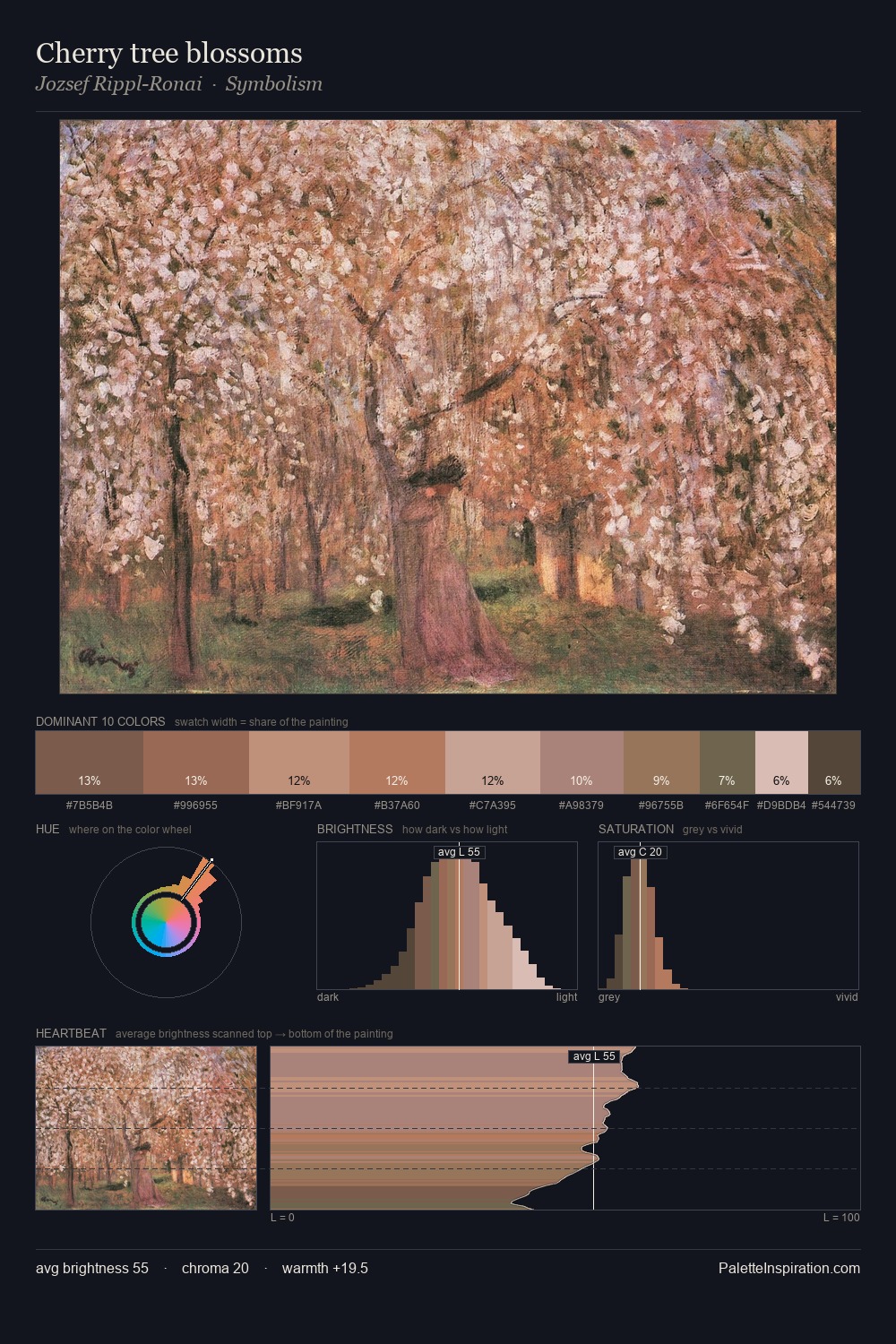Click hex code '#996955' text
The image size is (896, 1344).
[196, 806]
